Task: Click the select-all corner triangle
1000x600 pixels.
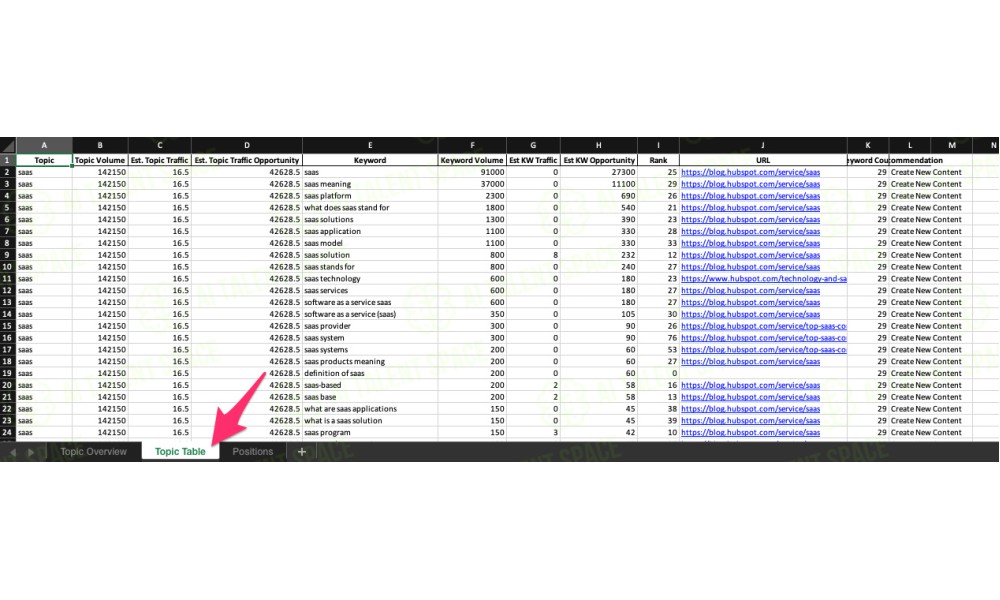Action: [x=8, y=145]
